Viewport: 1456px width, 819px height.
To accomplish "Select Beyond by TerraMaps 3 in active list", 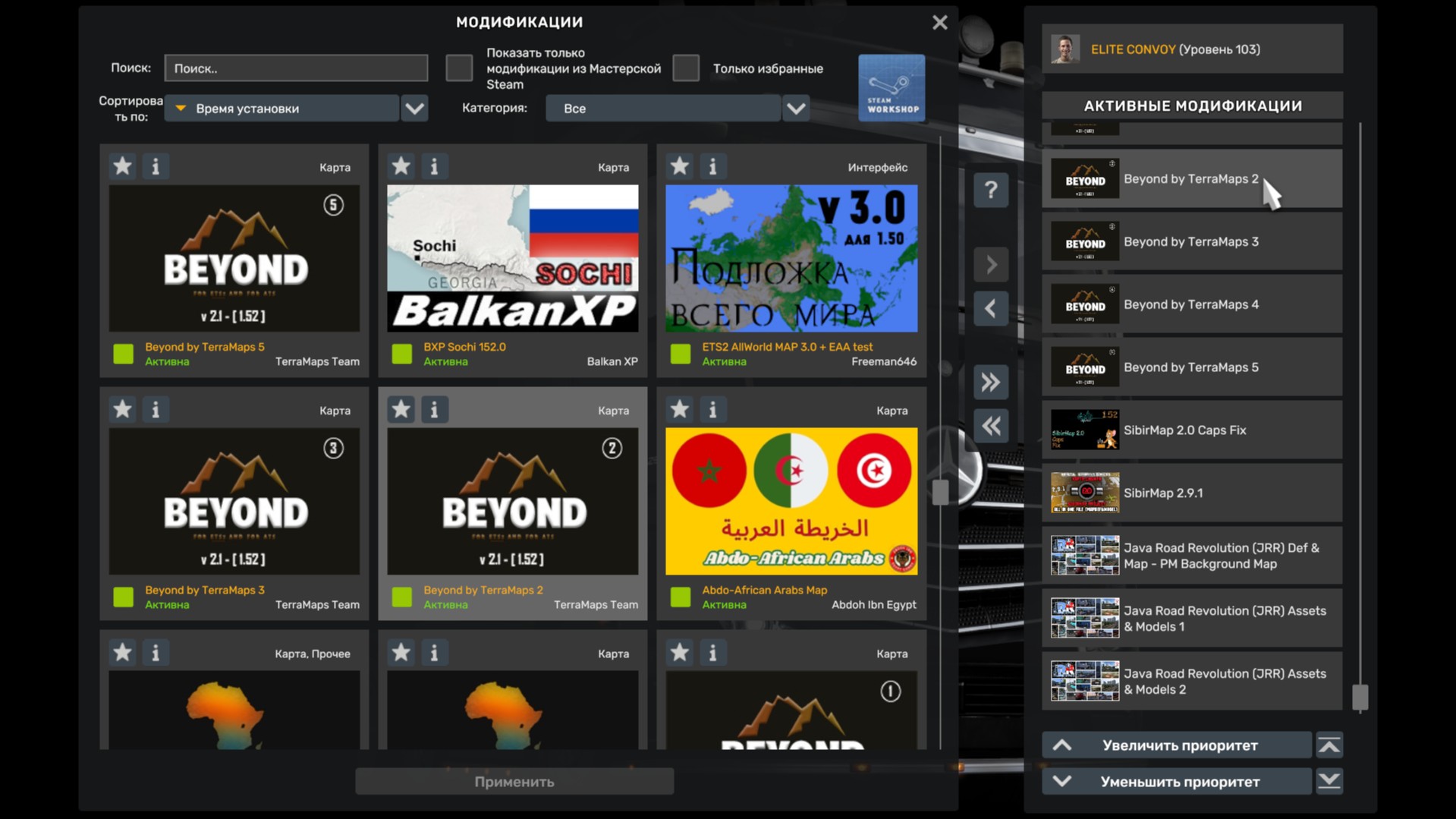I will click(1192, 242).
